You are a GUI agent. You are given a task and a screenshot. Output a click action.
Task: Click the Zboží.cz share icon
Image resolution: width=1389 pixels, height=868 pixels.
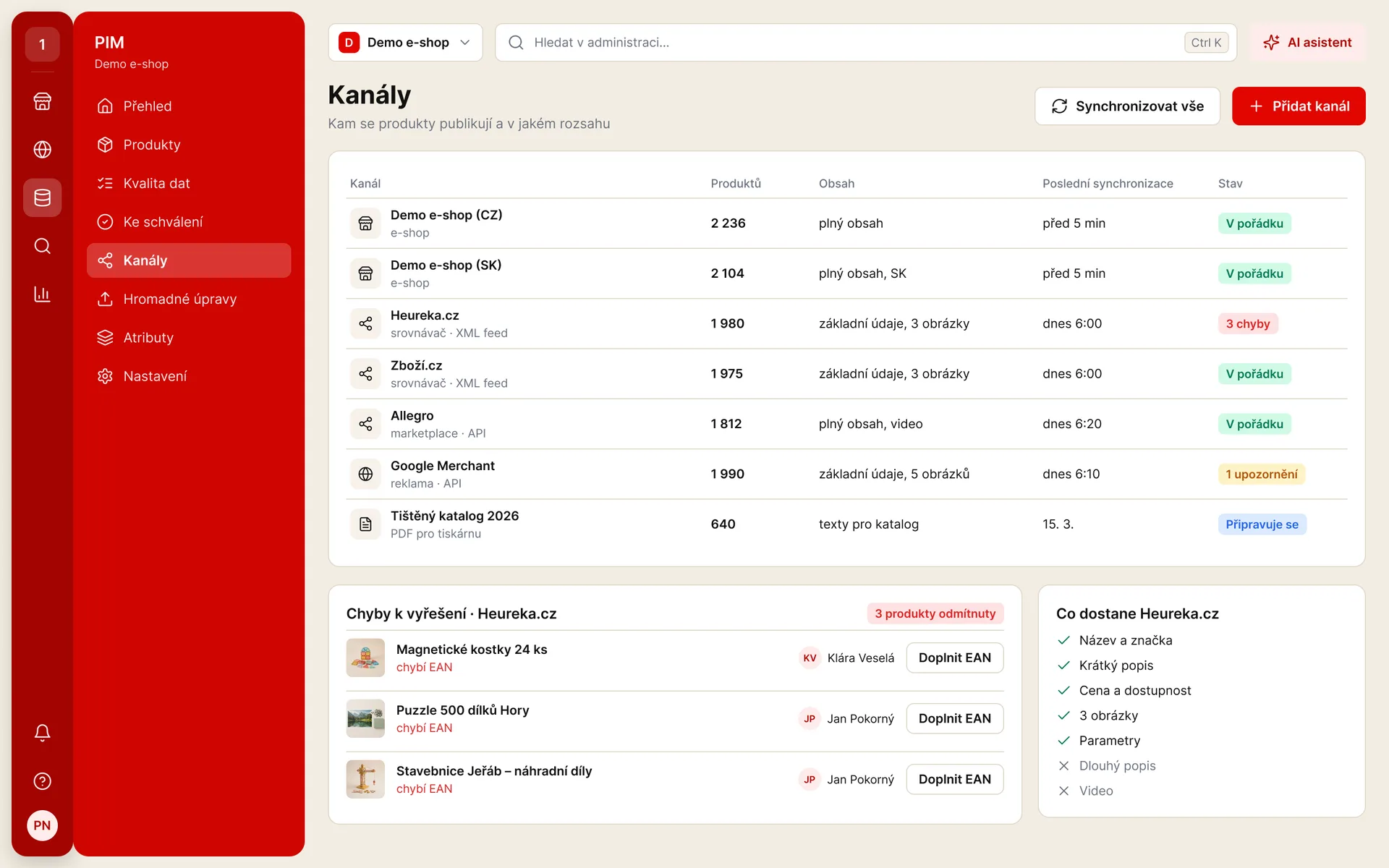(x=365, y=374)
